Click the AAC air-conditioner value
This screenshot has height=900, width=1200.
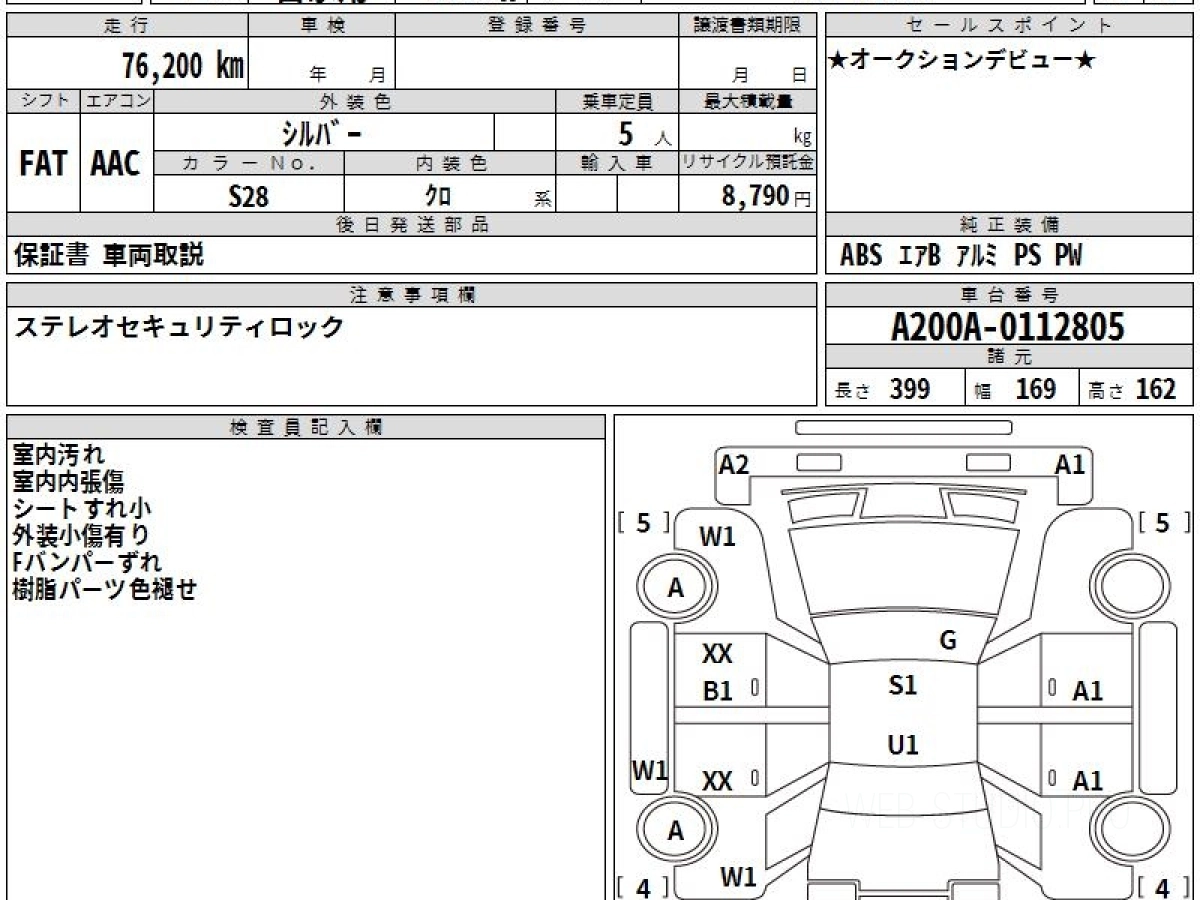pos(116,165)
